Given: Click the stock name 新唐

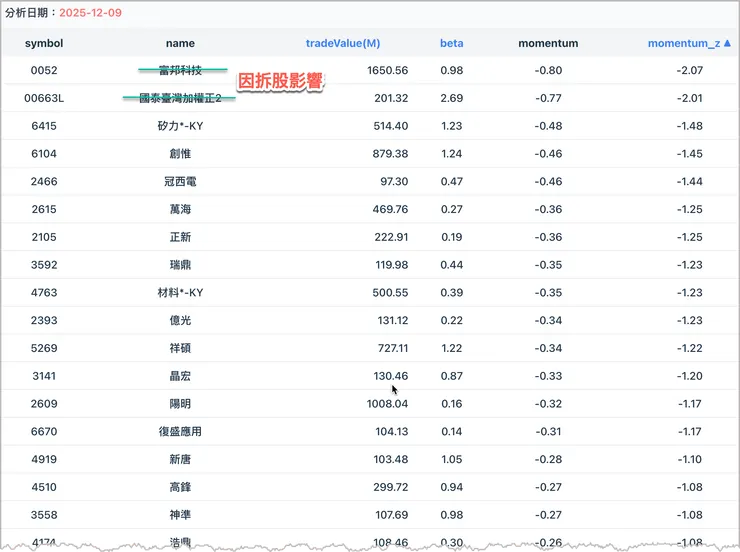Looking at the screenshot, I should tap(180, 460).
